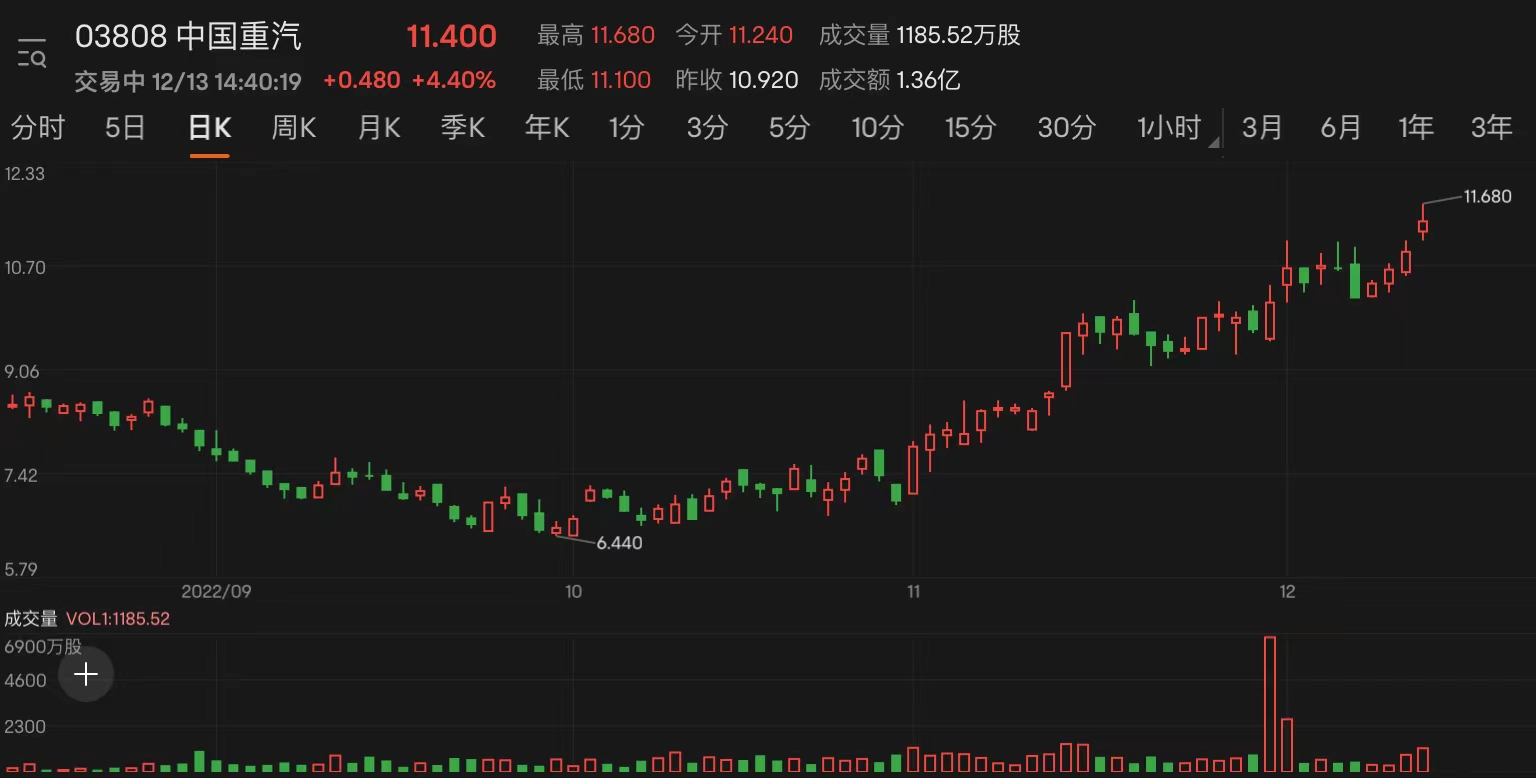Click the 2300 volume axis label

point(26,727)
